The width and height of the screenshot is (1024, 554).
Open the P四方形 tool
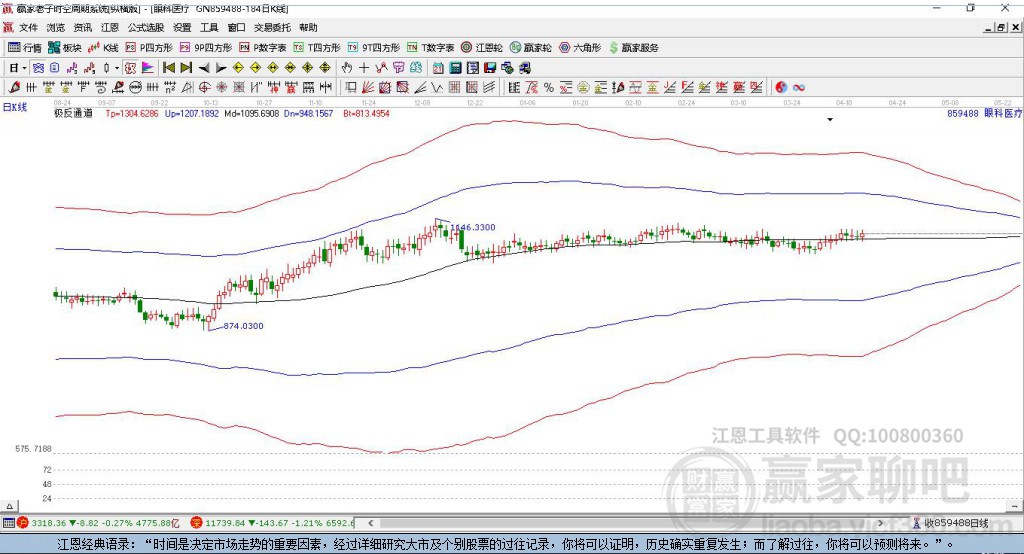(x=149, y=48)
